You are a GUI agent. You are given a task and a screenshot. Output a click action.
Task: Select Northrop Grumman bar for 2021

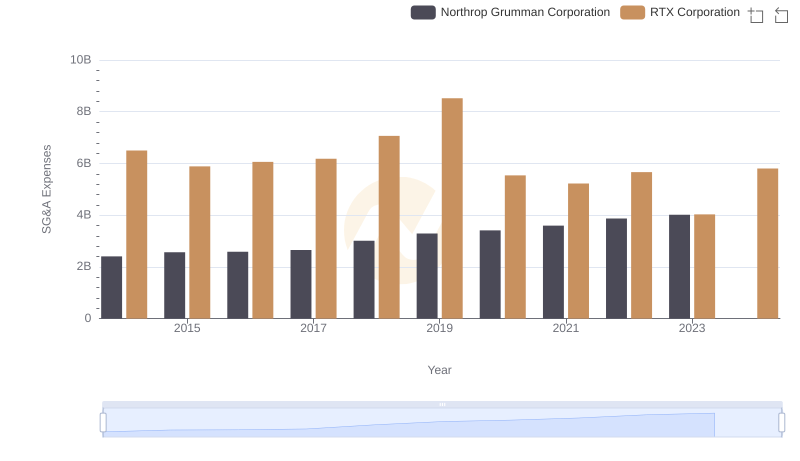(x=554, y=272)
